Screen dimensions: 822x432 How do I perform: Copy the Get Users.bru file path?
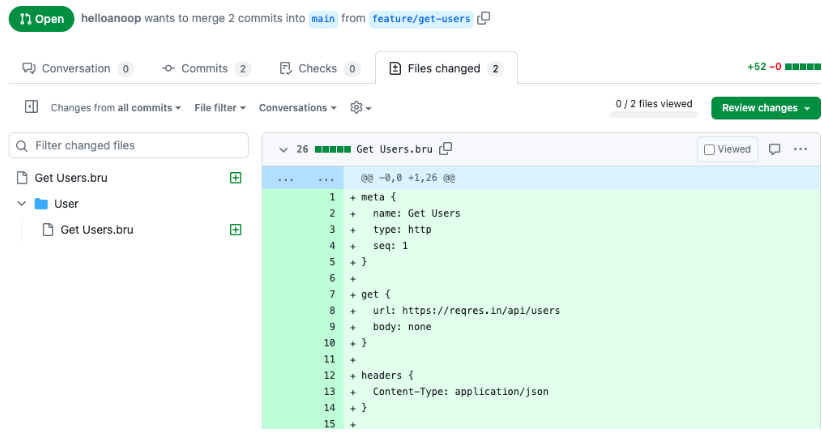point(446,149)
